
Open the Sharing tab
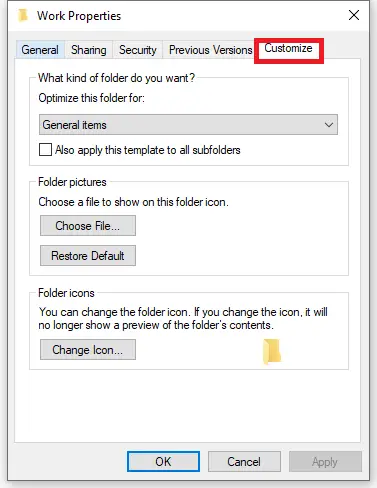point(89,50)
